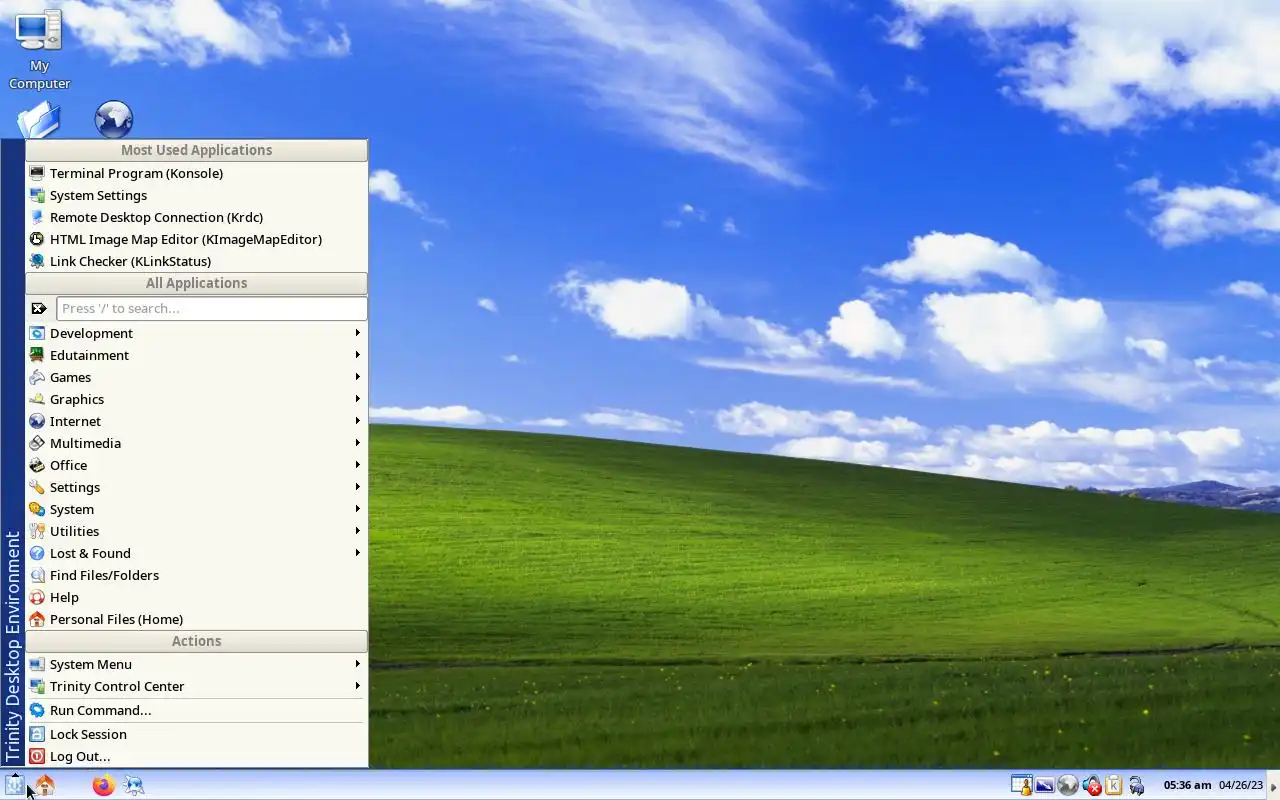Expand the Games submenu
This screenshot has width=1280, height=800.
pos(196,377)
